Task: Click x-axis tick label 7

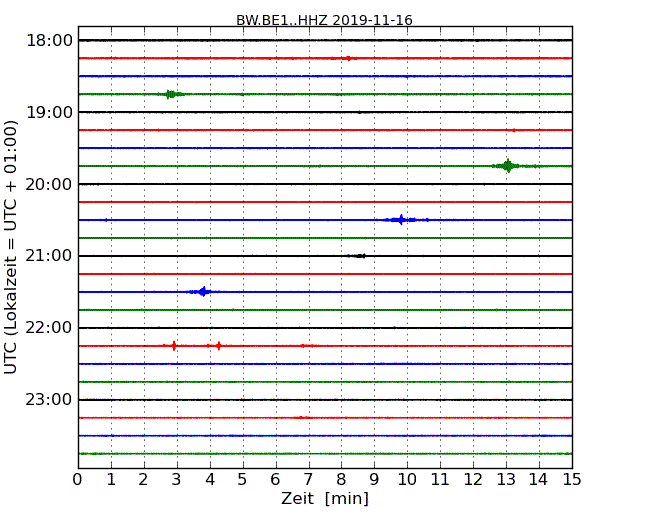Action: click(x=308, y=480)
